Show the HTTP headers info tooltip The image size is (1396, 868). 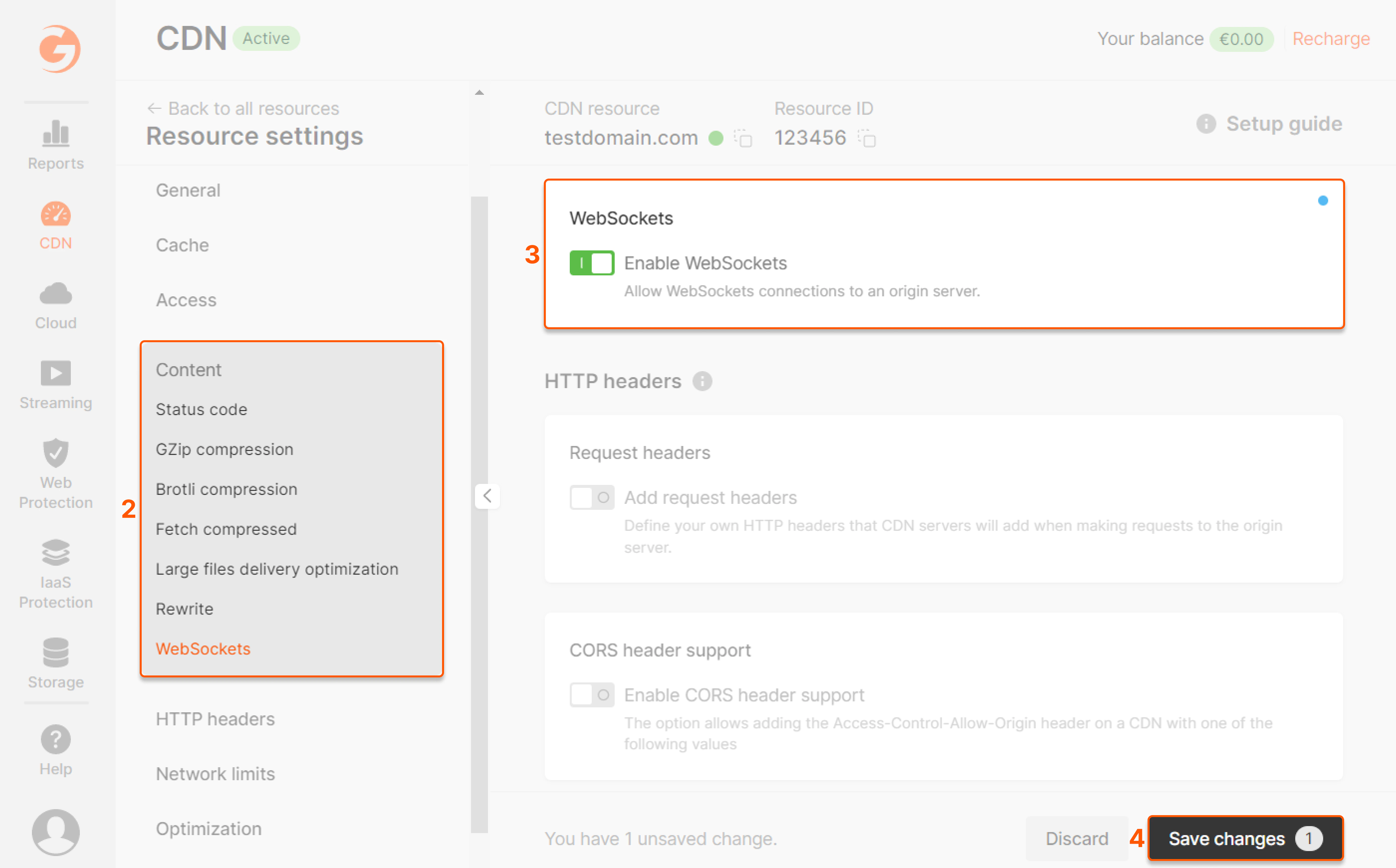[702, 381]
